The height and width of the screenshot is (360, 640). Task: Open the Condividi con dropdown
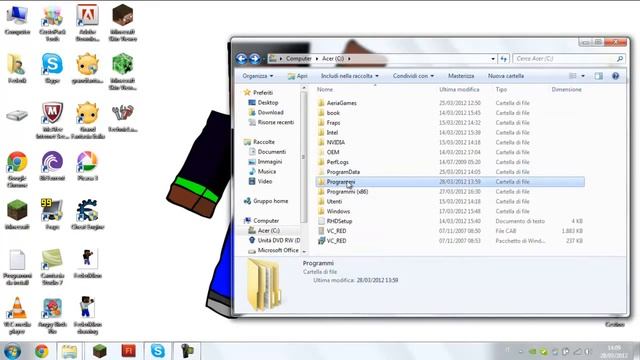coord(413,76)
